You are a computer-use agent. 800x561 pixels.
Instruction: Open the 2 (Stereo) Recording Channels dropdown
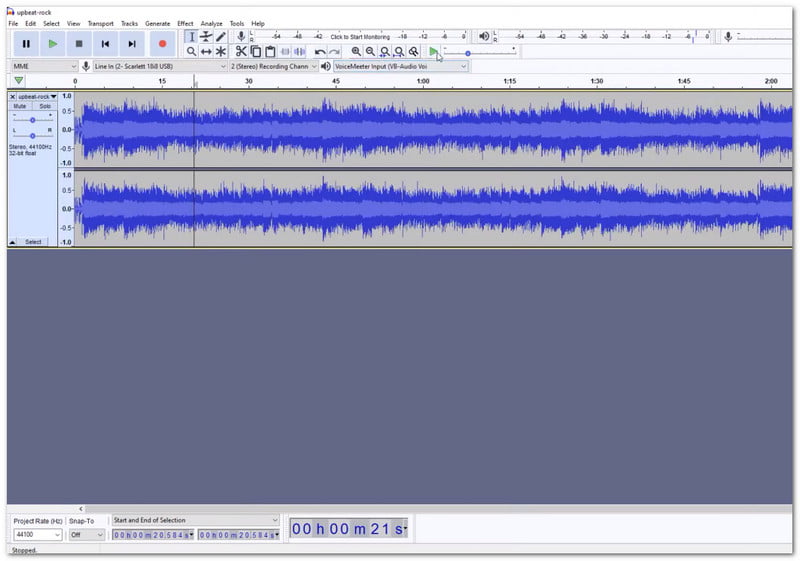point(273,66)
